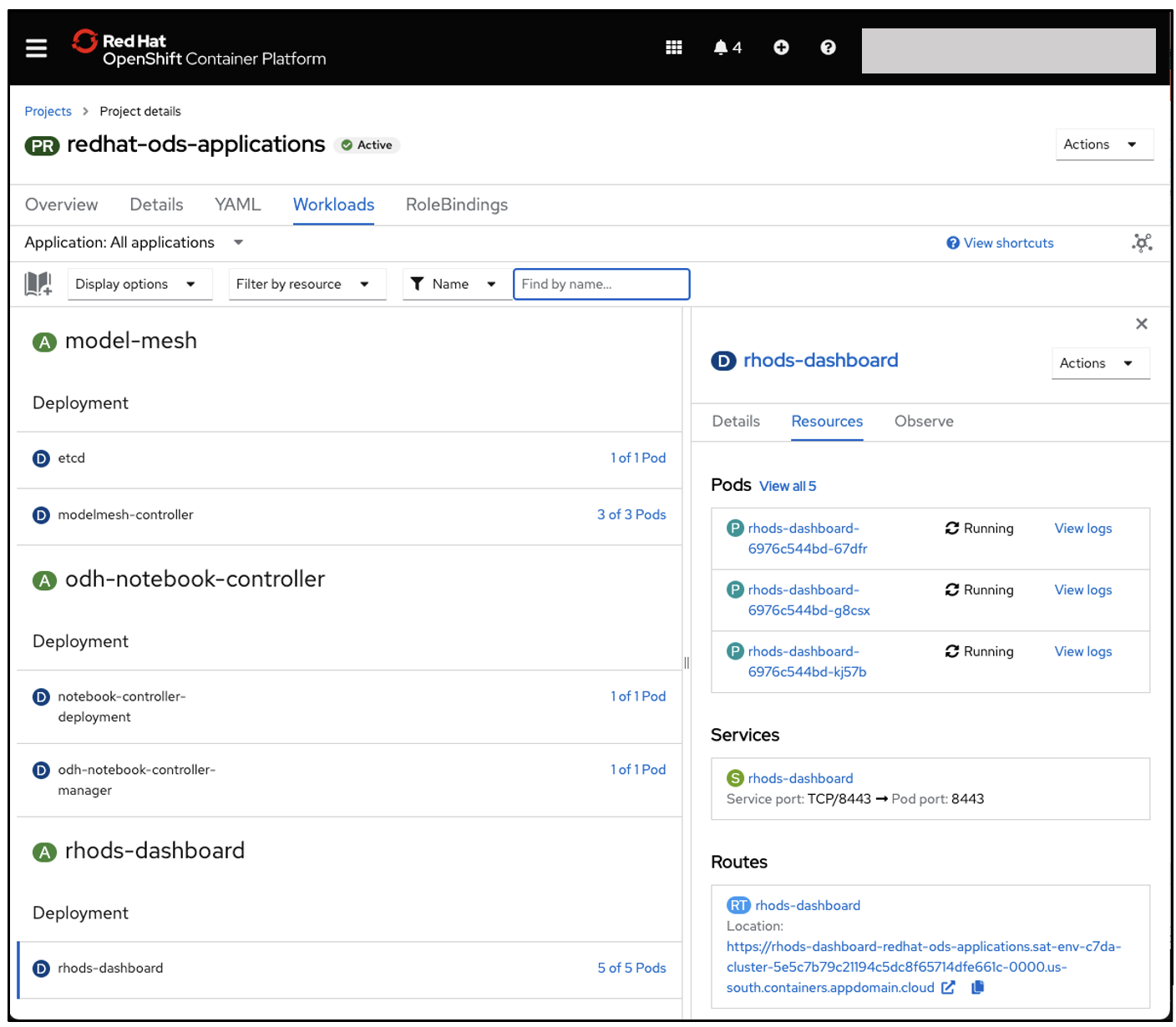Open the Observe tab
The height and width of the screenshot is (1027, 1176).
tap(924, 422)
